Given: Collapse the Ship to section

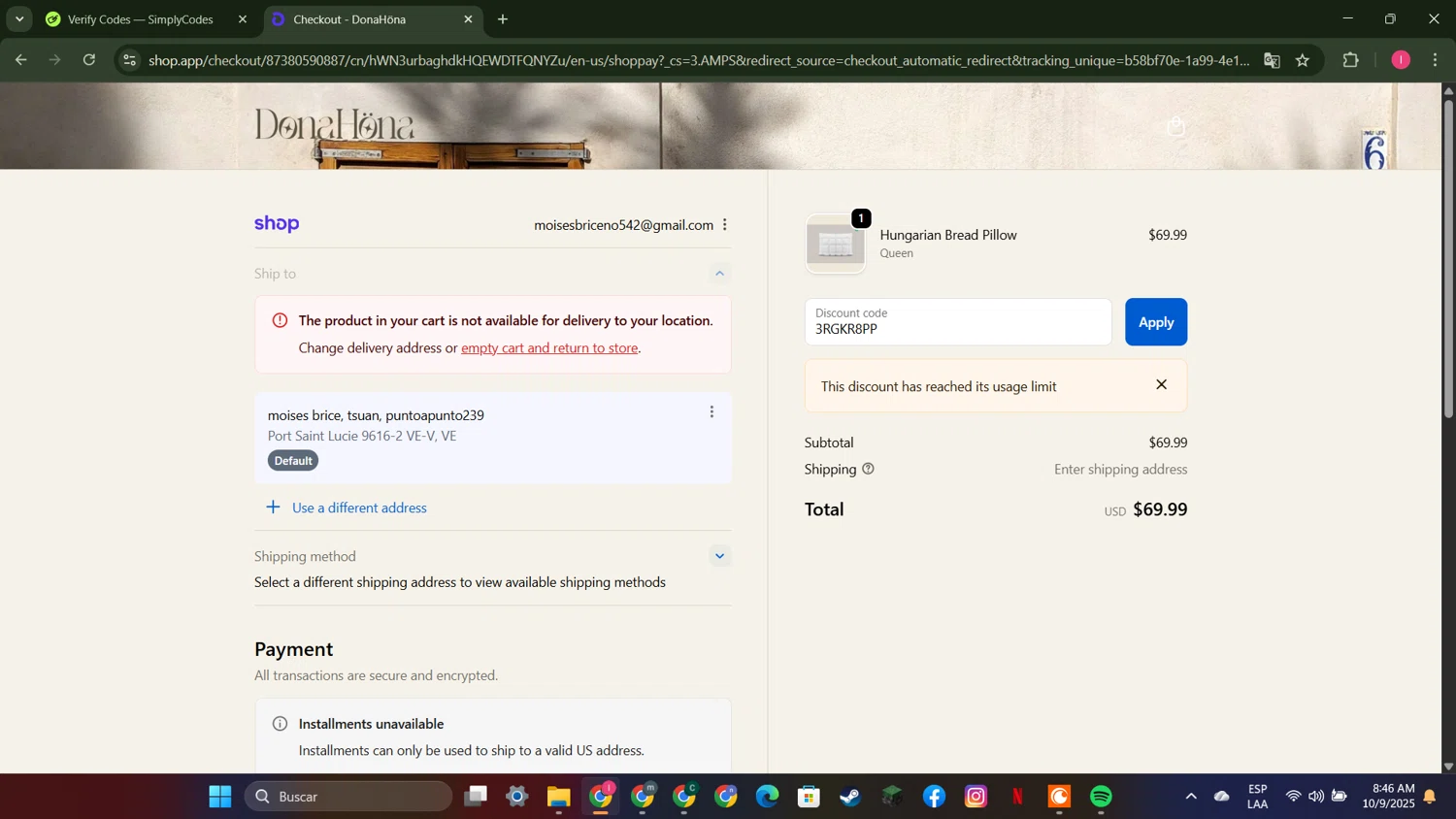Looking at the screenshot, I should (720, 274).
